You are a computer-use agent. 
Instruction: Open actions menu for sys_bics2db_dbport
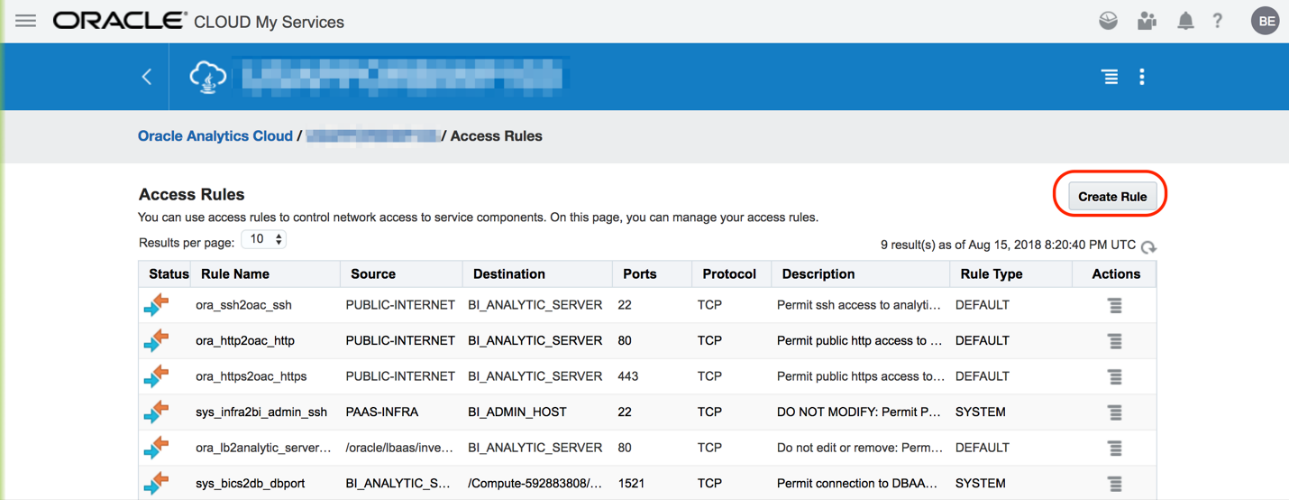click(x=1115, y=484)
